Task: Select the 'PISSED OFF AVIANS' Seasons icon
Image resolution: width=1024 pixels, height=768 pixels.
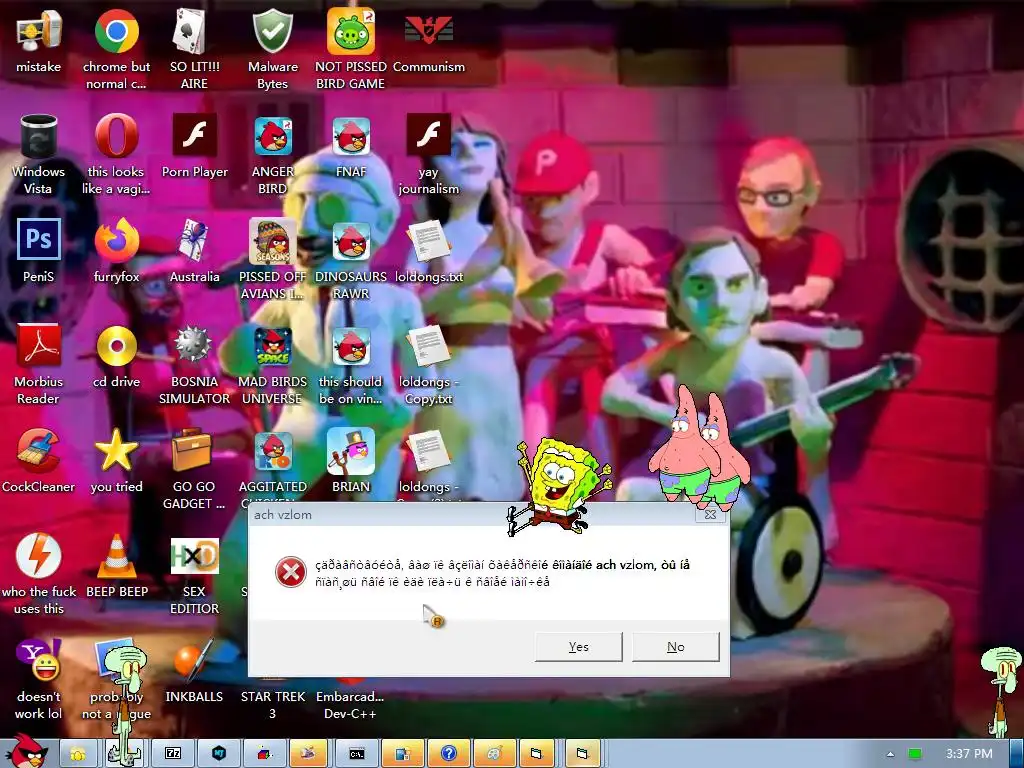Action: pyautogui.click(x=273, y=241)
